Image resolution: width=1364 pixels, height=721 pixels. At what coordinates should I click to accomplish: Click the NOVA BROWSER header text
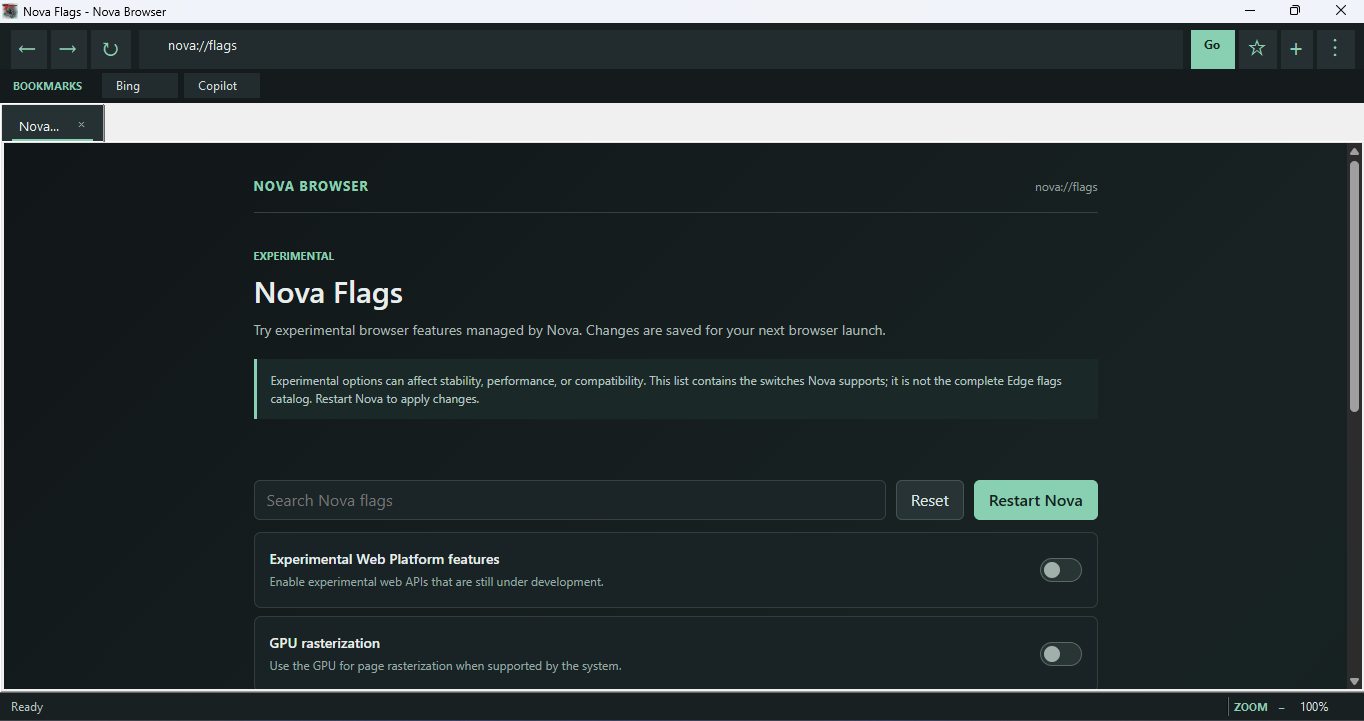pyautogui.click(x=311, y=186)
